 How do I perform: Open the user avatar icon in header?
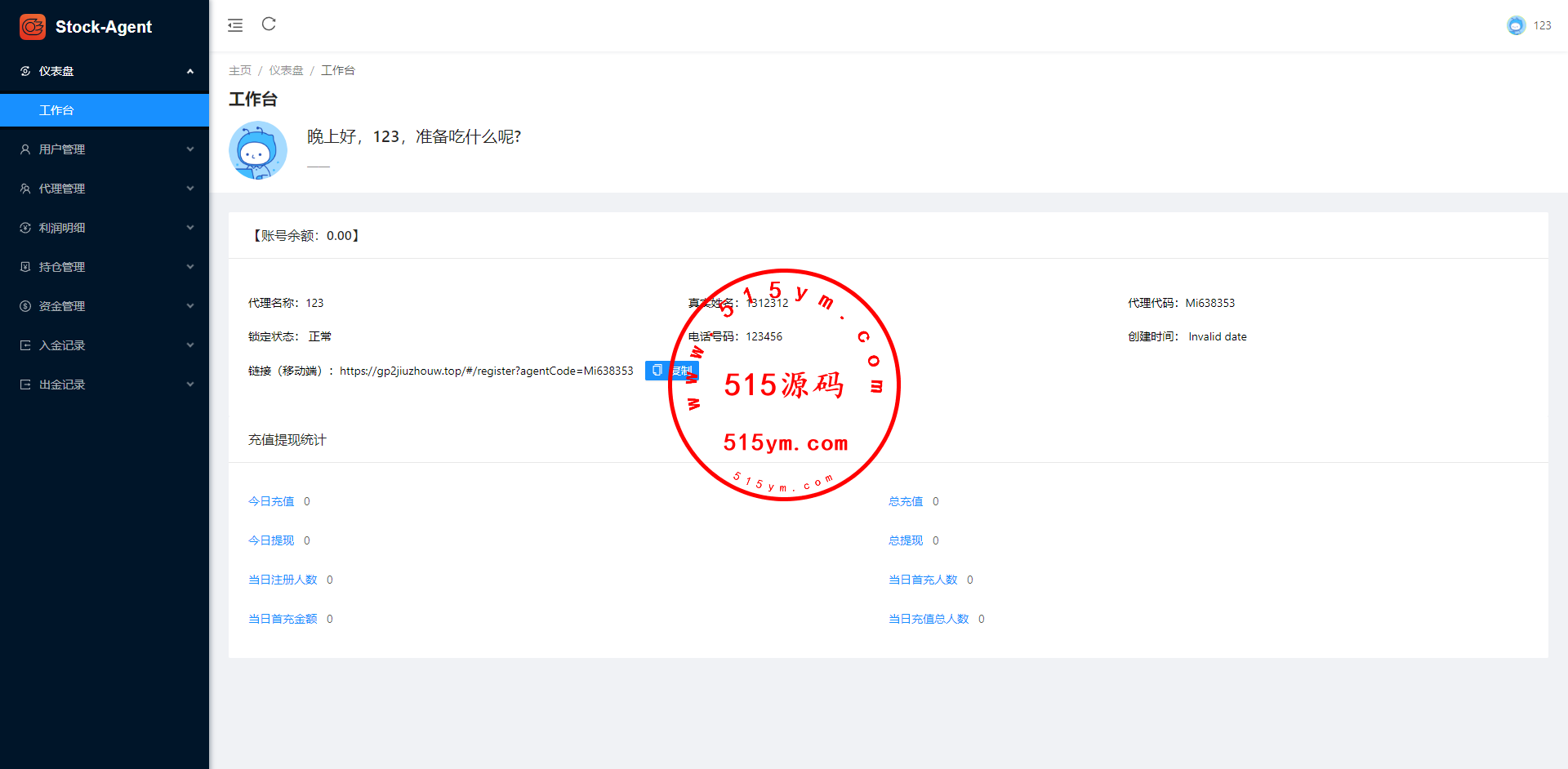(1516, 25)
